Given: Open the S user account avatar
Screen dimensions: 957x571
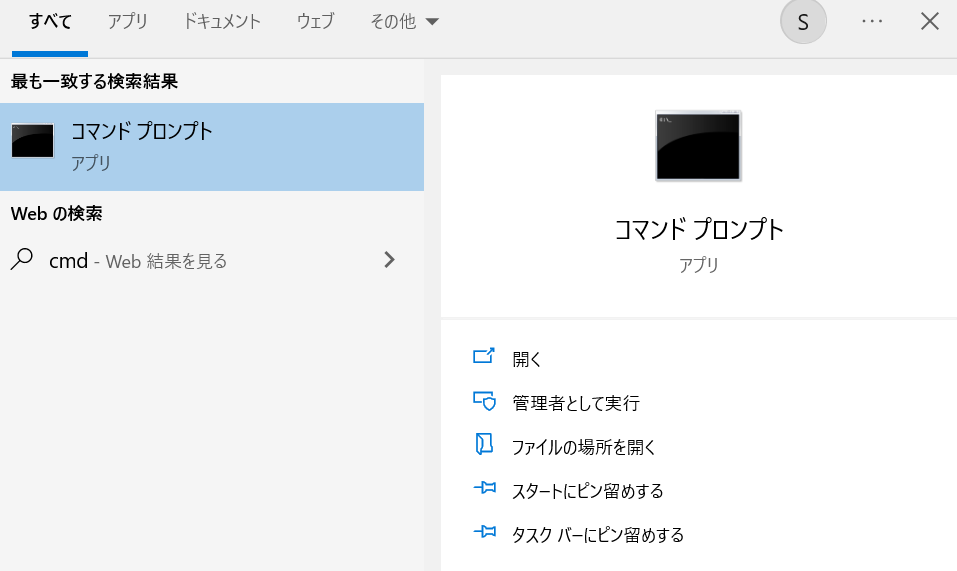Looking at the screenshot, I should coord(803,22).
